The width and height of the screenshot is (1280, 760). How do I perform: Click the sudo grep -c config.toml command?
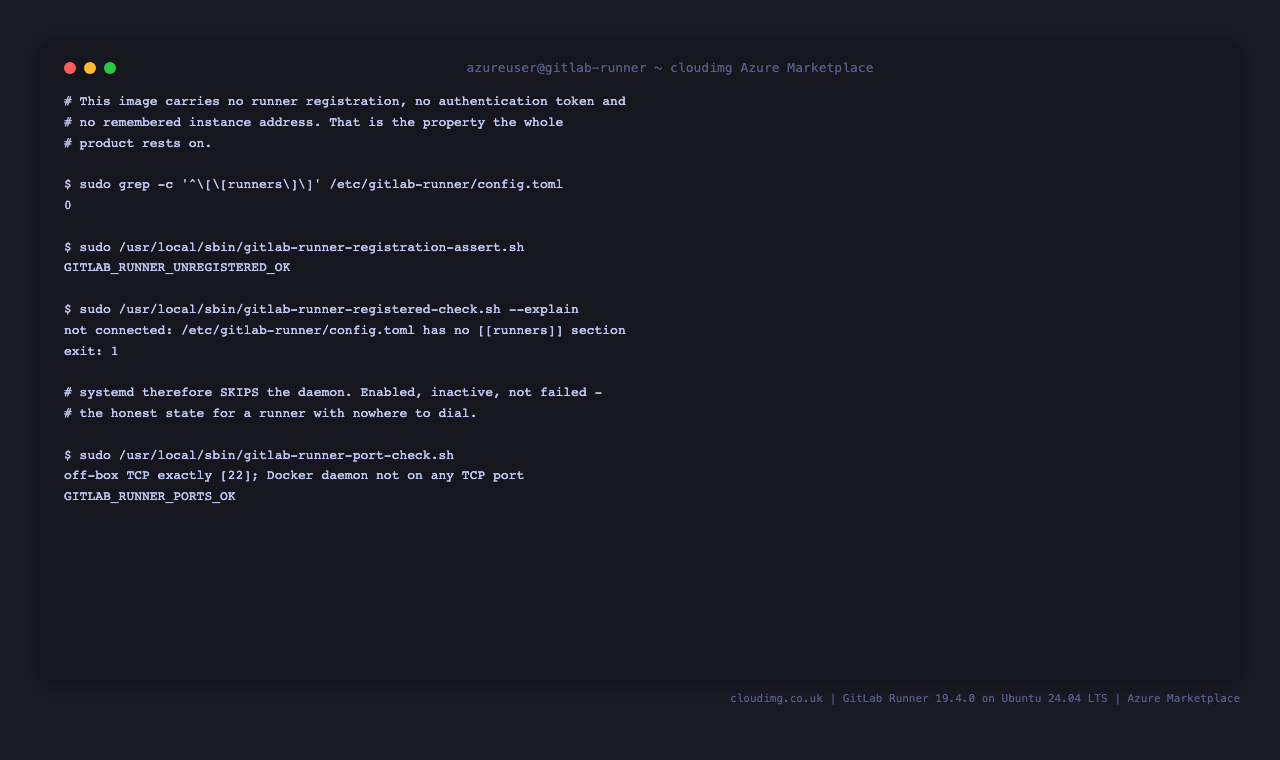[x=314, y=184]
